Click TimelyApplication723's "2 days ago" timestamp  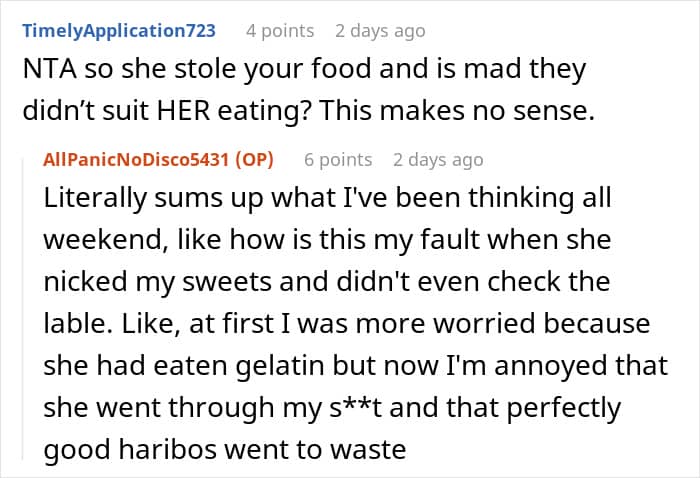(x=380, y=30)
